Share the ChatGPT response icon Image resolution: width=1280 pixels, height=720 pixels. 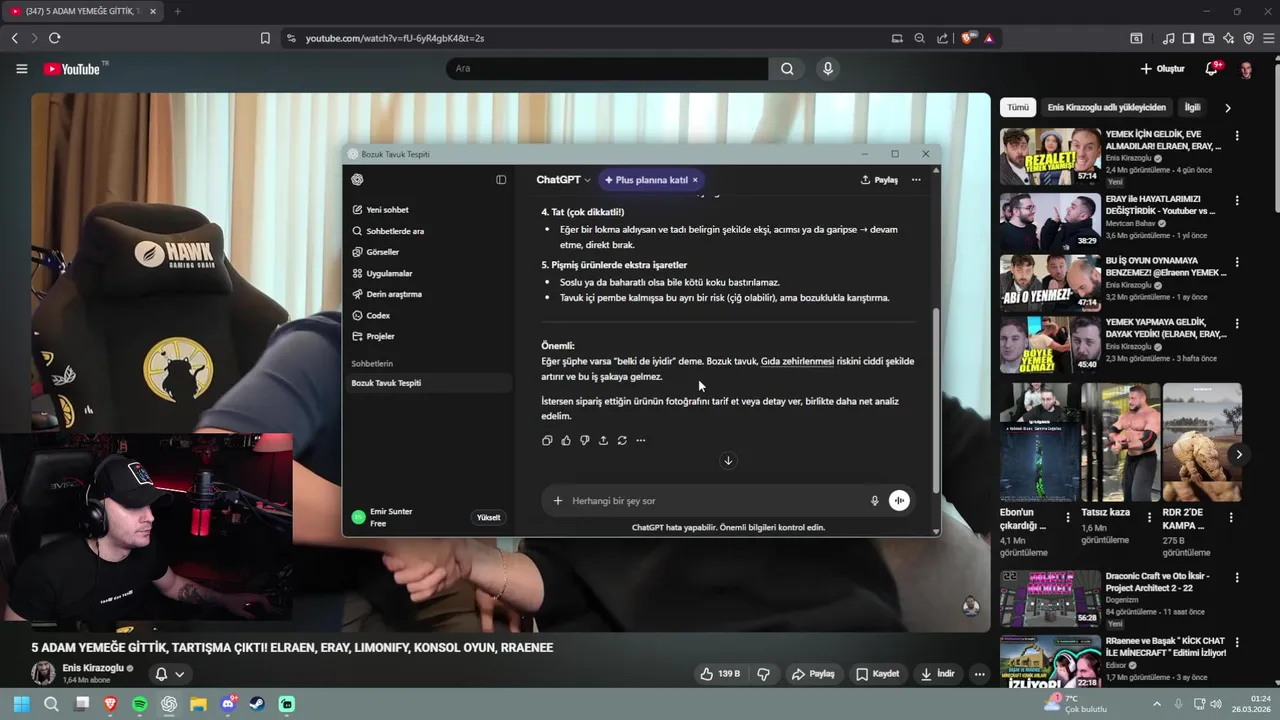click(x=603, y=440)
